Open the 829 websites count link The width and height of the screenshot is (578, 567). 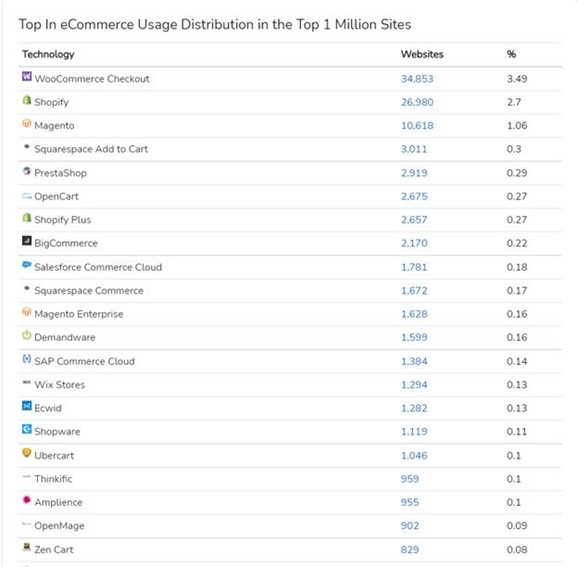click(x=410, y=550)
